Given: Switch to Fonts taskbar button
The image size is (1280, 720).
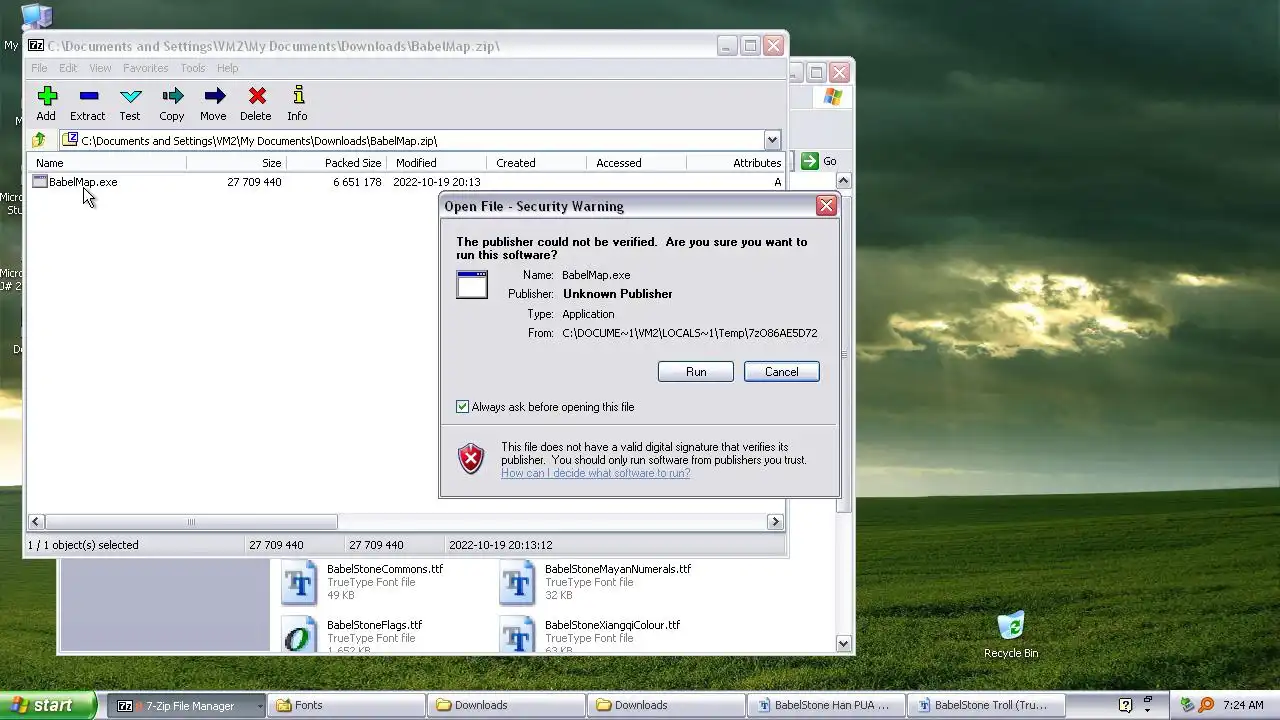Looking at the screenshot, I should pyautogui.click(x=346, y=705).
